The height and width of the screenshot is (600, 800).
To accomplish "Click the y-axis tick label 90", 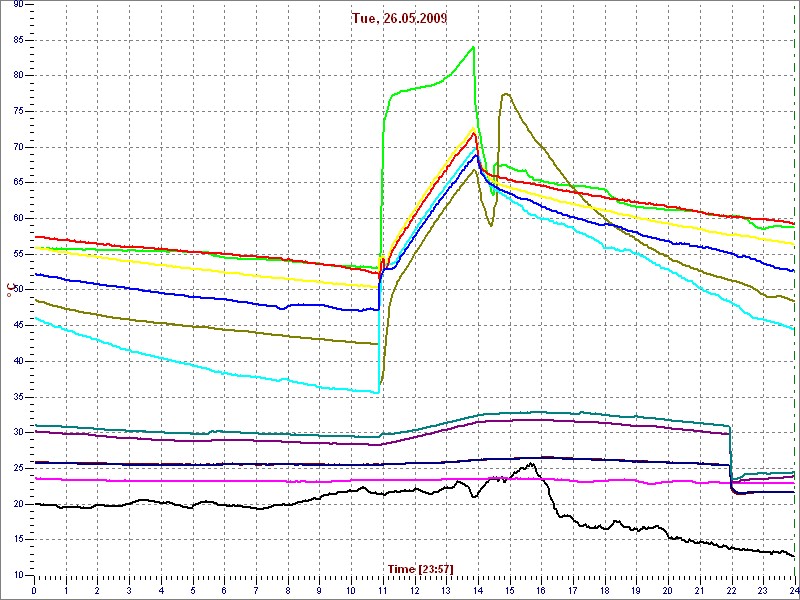I will click(x=18, y=4).
